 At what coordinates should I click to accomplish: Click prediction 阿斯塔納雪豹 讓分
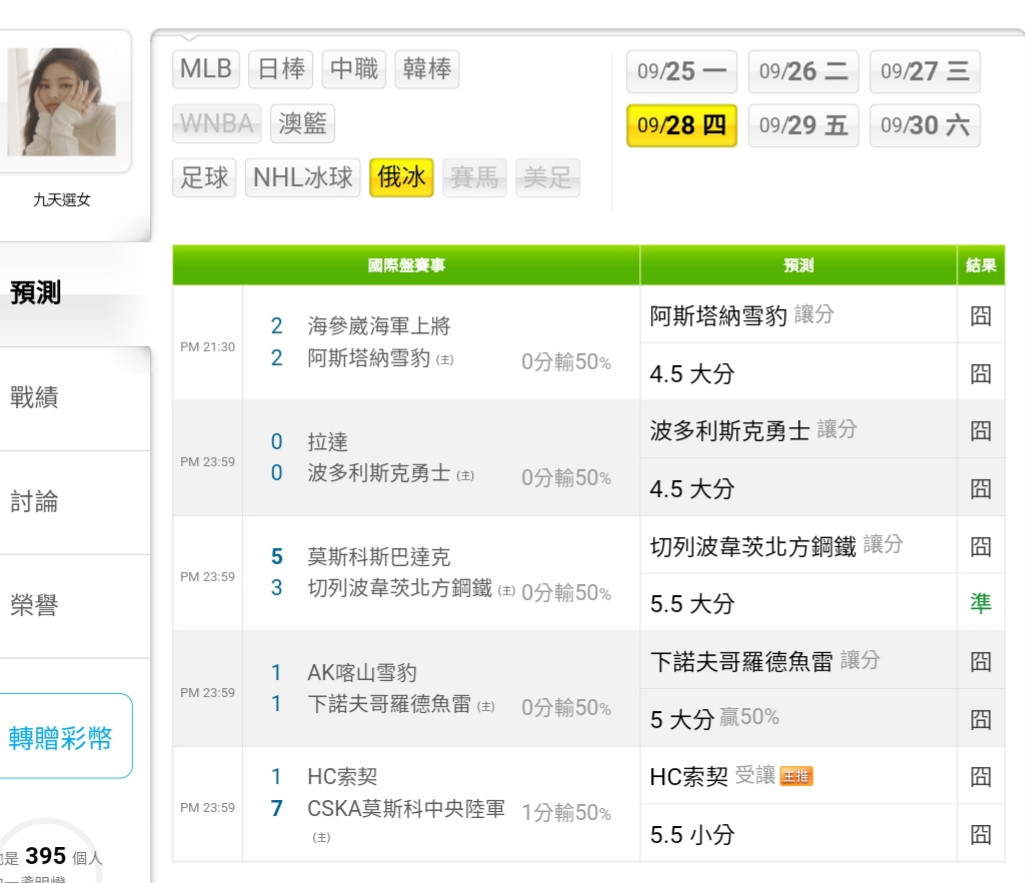742,315
